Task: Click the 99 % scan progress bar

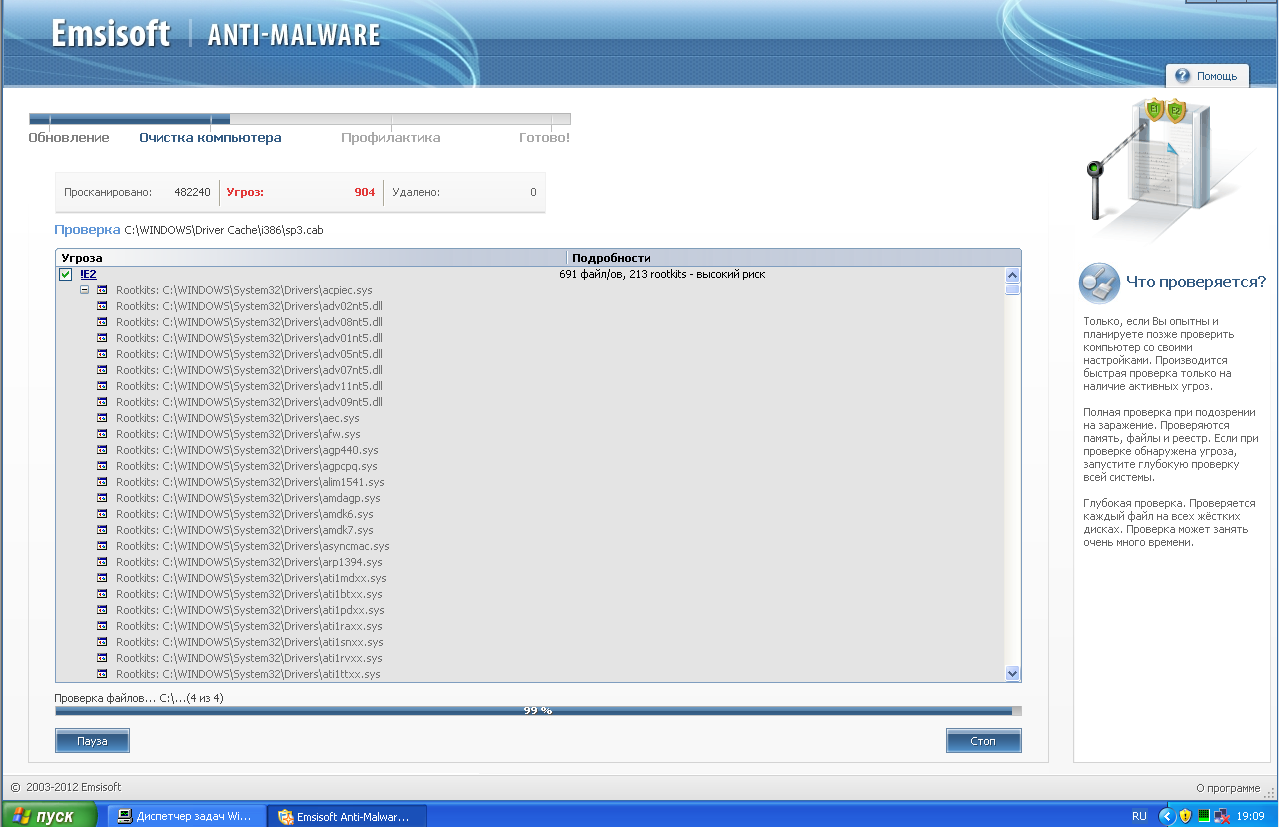Action: coord(538,711)
